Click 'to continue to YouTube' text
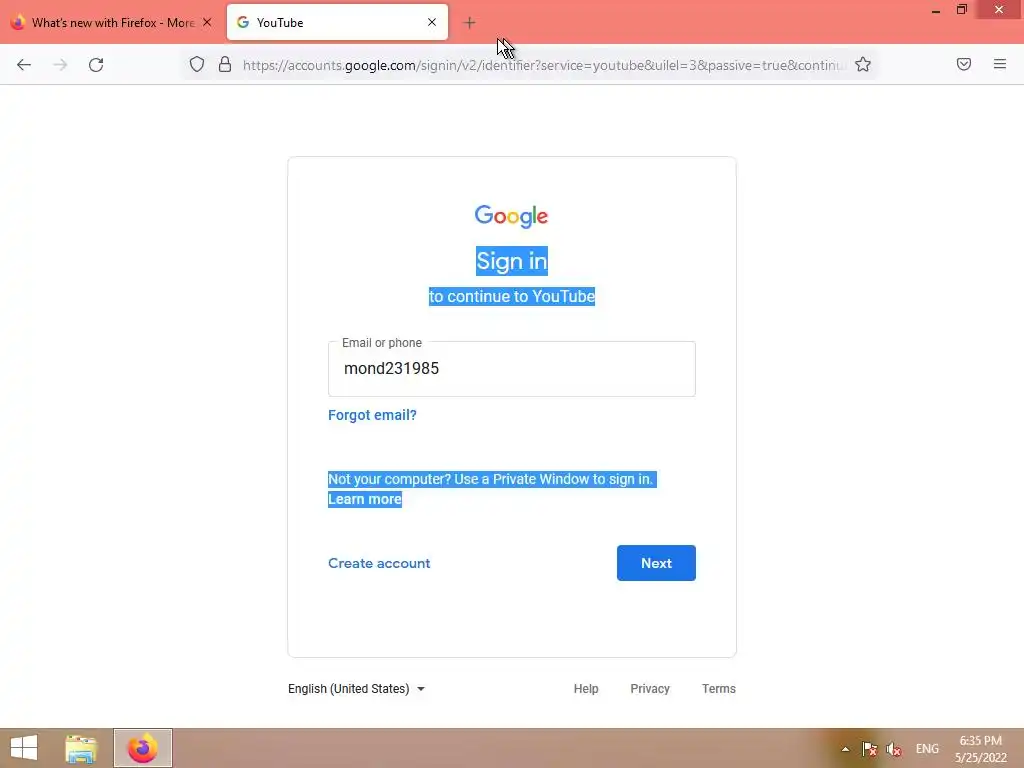Viewport: 1024px width, 768px height. (x=511, y=296)
